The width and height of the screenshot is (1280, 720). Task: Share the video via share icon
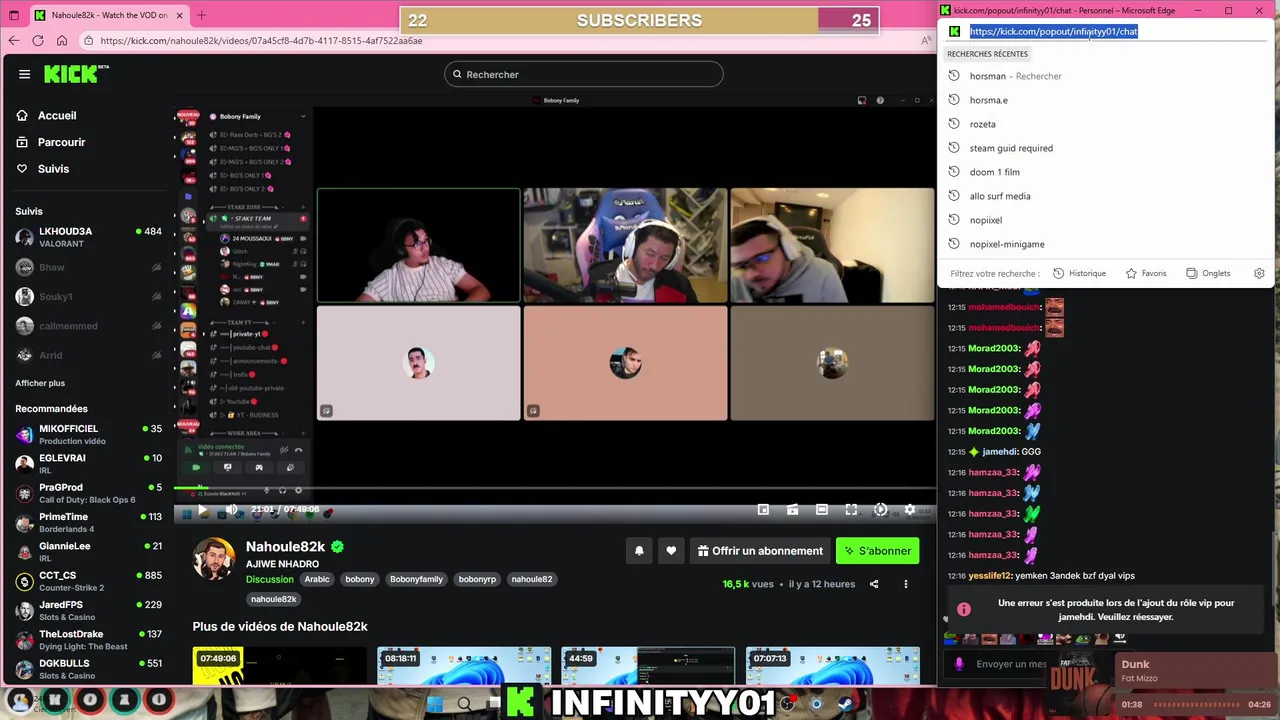tap(874, 584)
